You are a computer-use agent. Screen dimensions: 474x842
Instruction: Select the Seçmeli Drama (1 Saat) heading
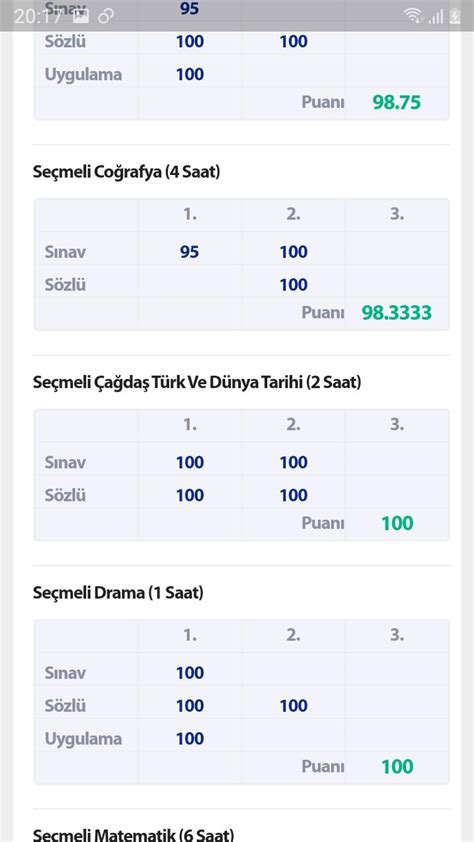pyautogui.click(x=118, y=593)
